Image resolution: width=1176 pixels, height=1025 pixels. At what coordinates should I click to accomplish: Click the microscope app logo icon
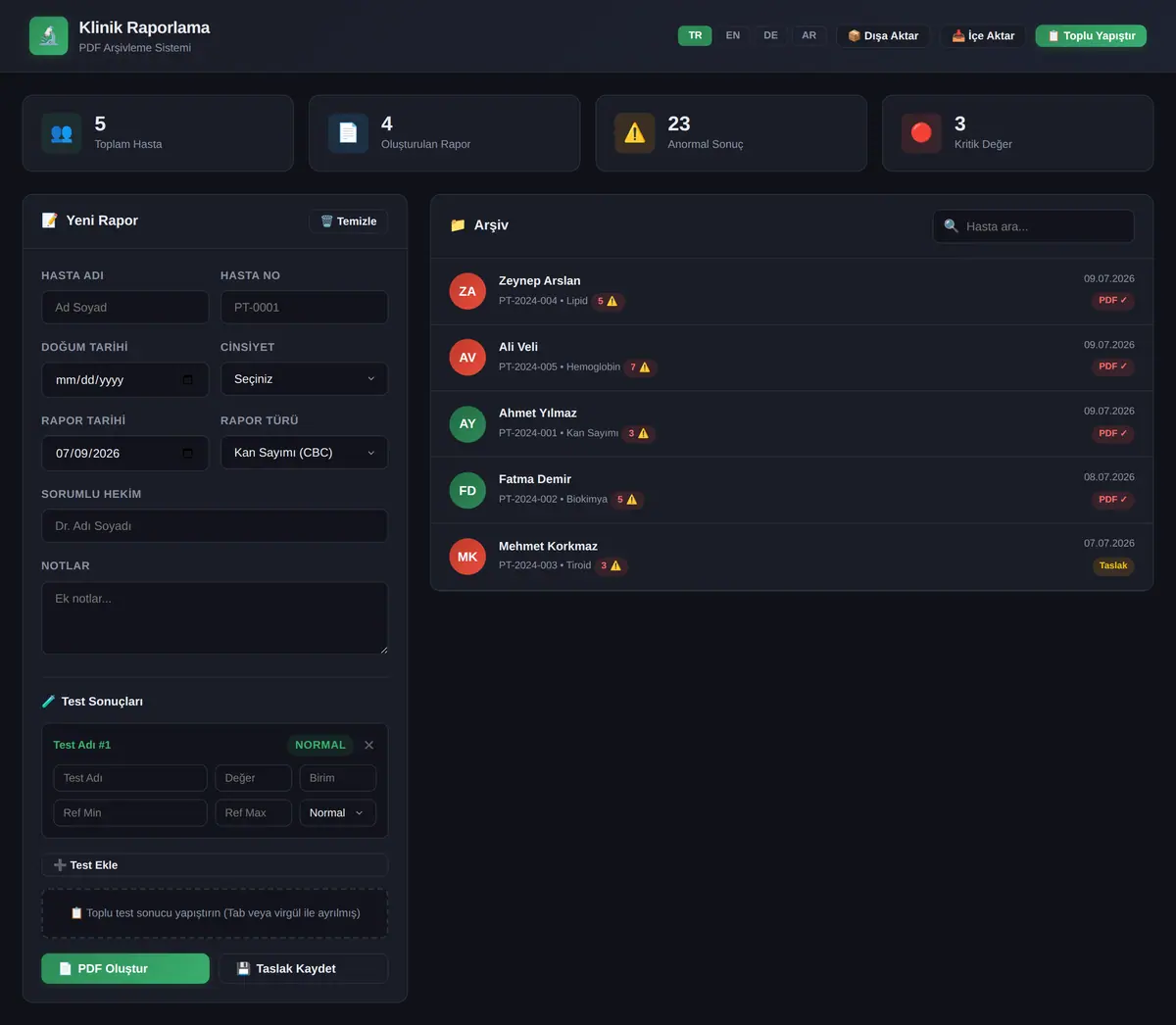point(49,36)
